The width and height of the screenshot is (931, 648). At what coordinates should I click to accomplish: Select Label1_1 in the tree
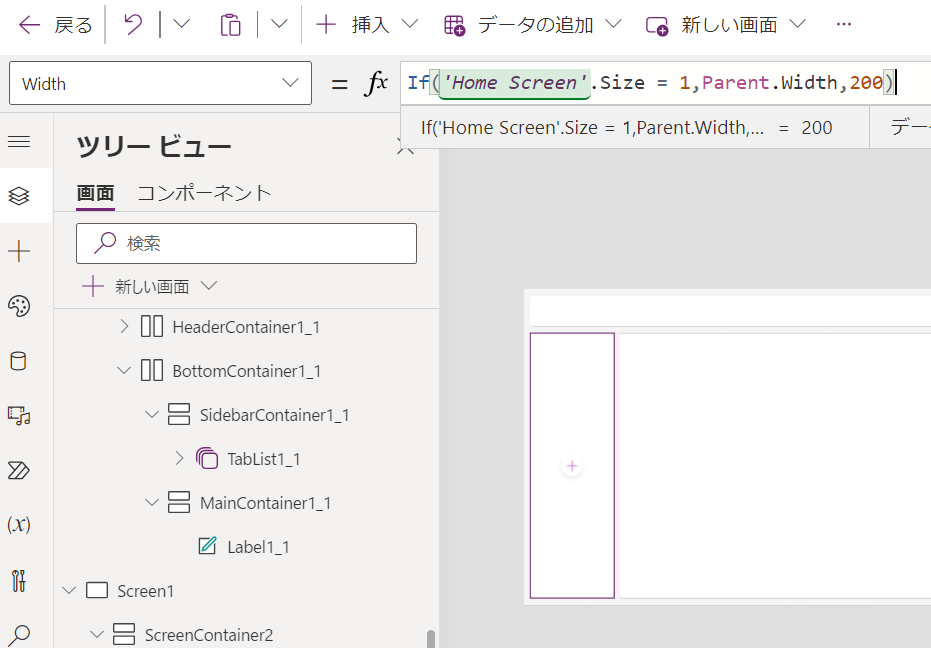point(258,547)
